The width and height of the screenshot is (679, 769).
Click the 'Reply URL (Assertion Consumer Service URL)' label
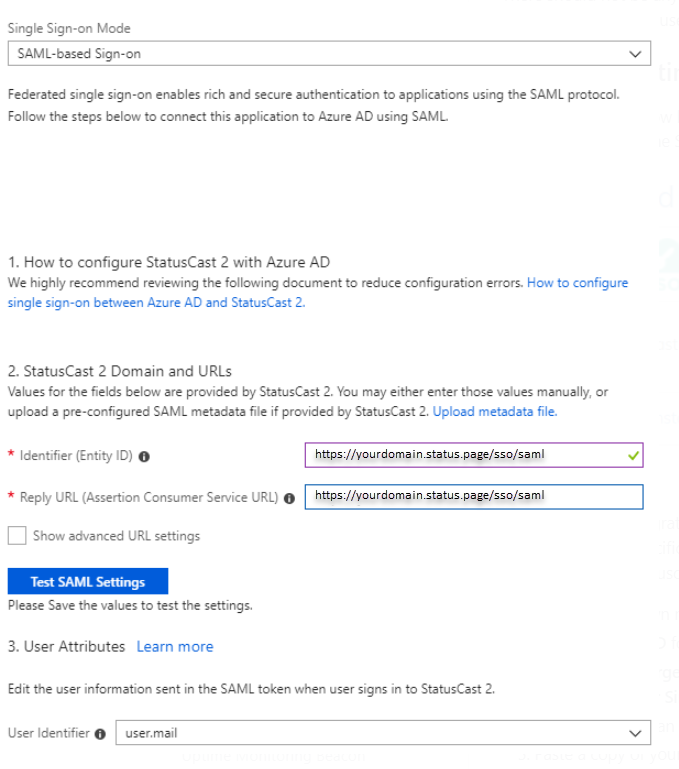click(149, 498)
